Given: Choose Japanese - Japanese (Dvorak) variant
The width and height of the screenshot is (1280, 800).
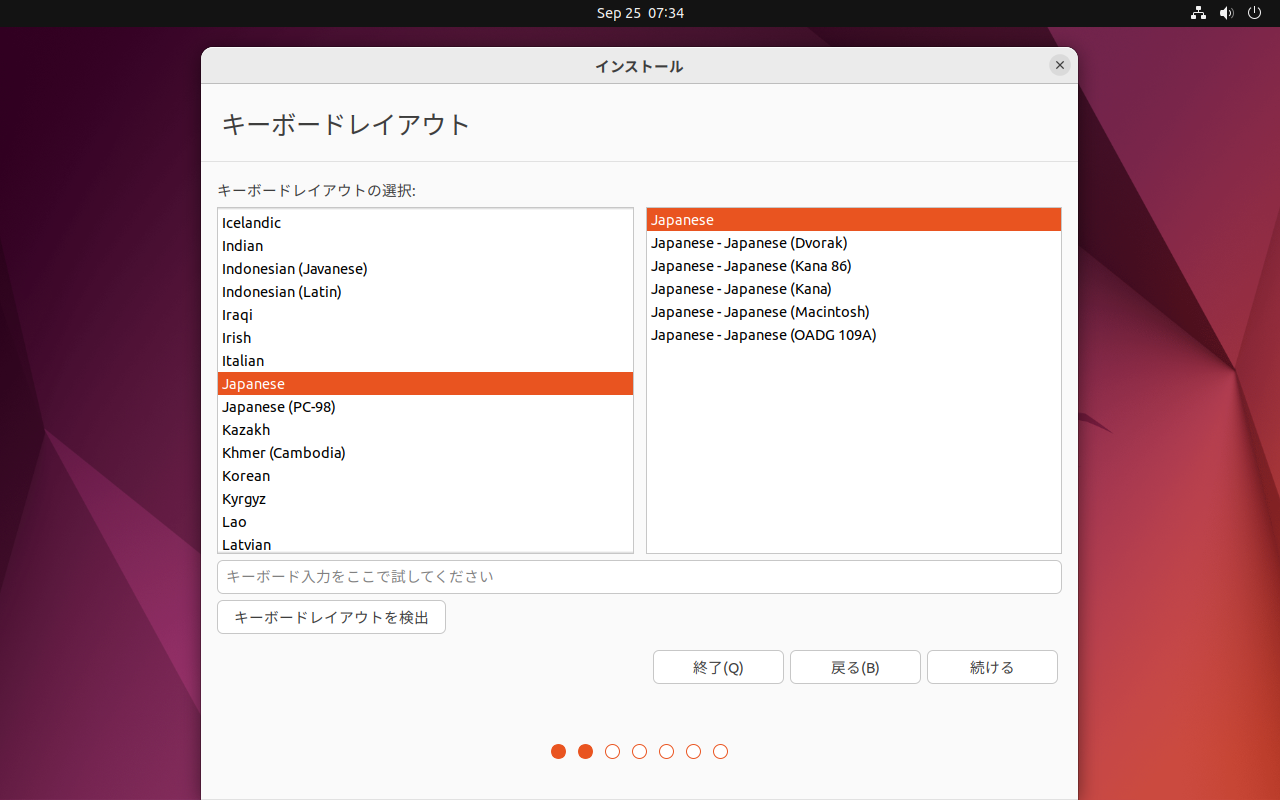Looking at the screenshot, I should tap(749, 243).
